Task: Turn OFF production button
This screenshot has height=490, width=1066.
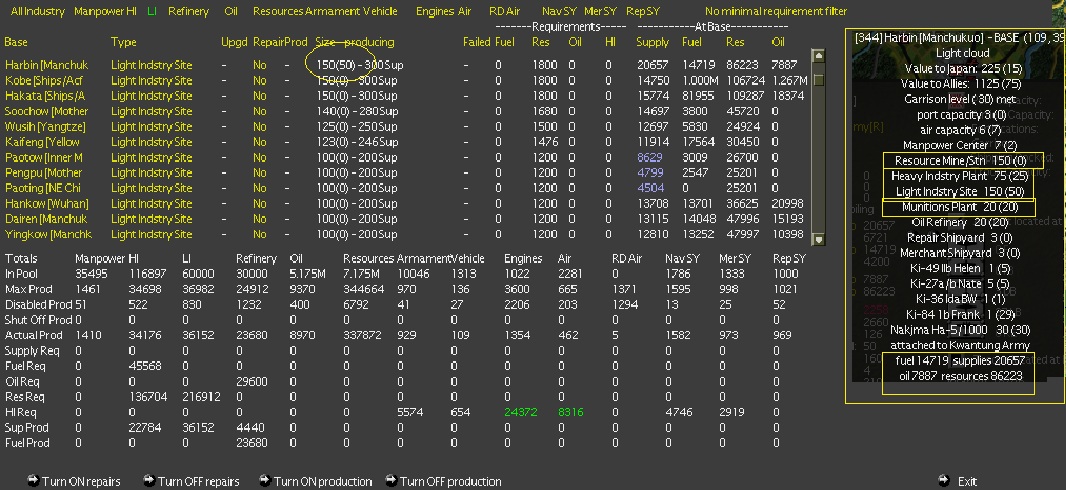Action: [443, 481]
